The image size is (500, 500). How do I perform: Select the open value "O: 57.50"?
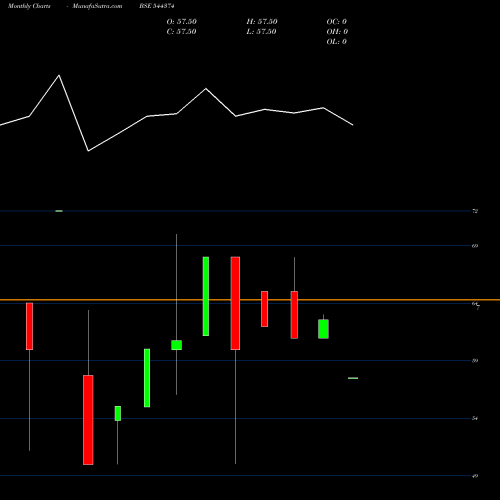pyautogui.click(x=182, y=21)
